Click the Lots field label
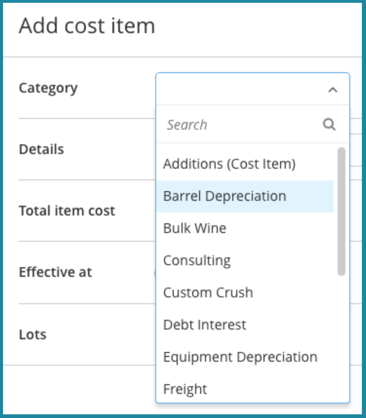Screen dimensions: 366x418 coord(33,334)
